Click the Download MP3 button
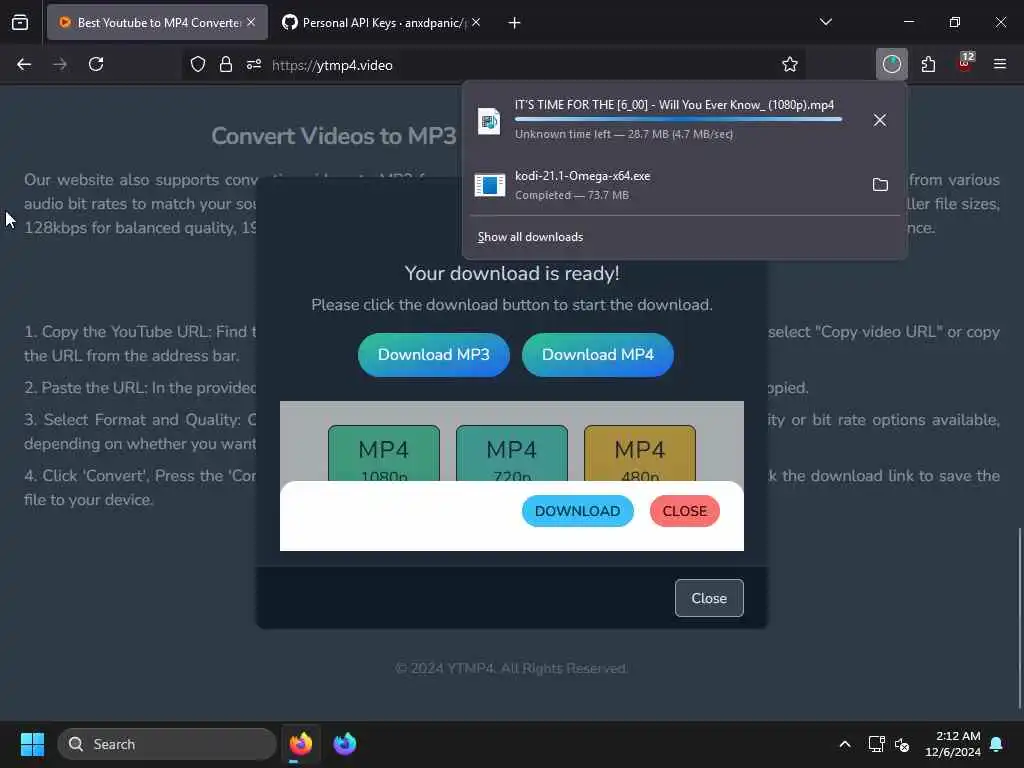The width and height of the screenshot is (1024, 768). tap(434, 355)
